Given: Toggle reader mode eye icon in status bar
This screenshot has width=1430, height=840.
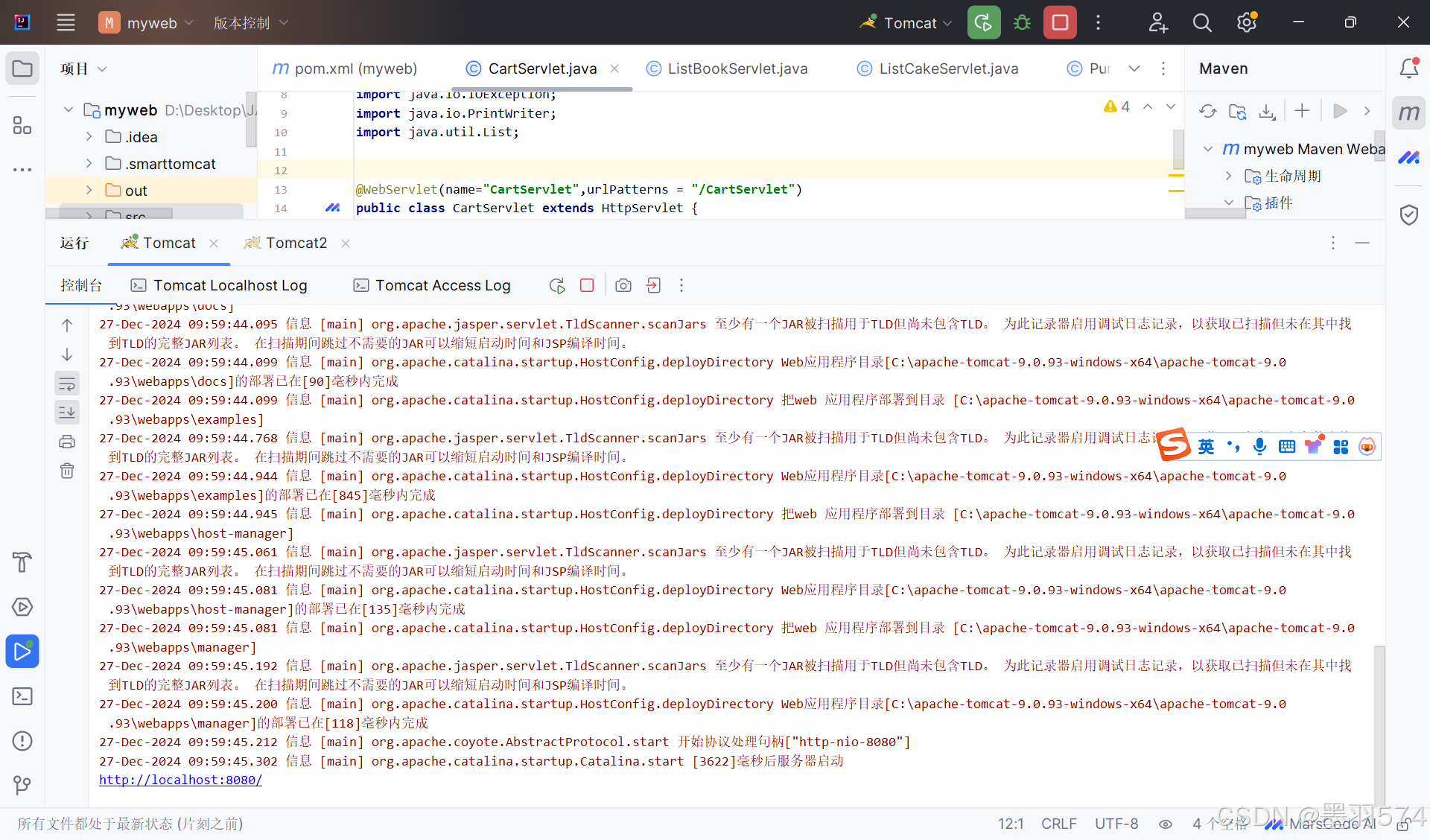Looking at the screenshot, I should point(1166,824).
